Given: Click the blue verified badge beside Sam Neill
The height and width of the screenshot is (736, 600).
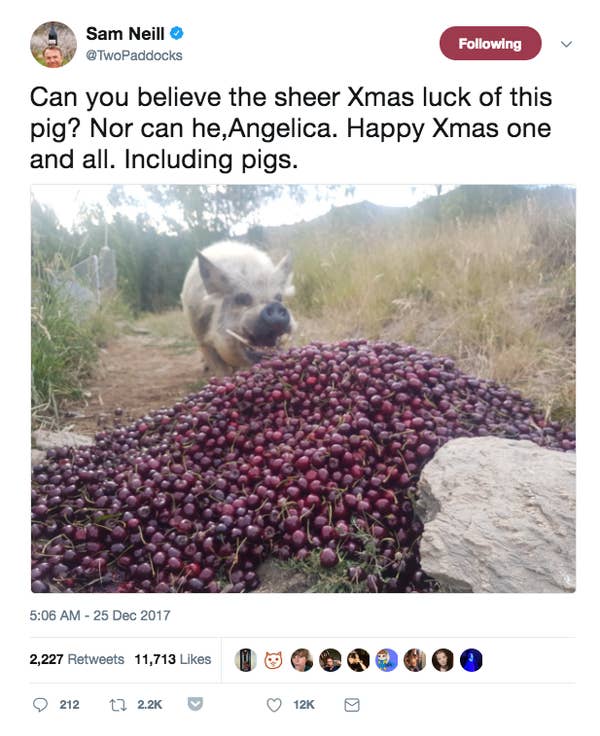Looking at the screenshot, I should click(177, 33).
